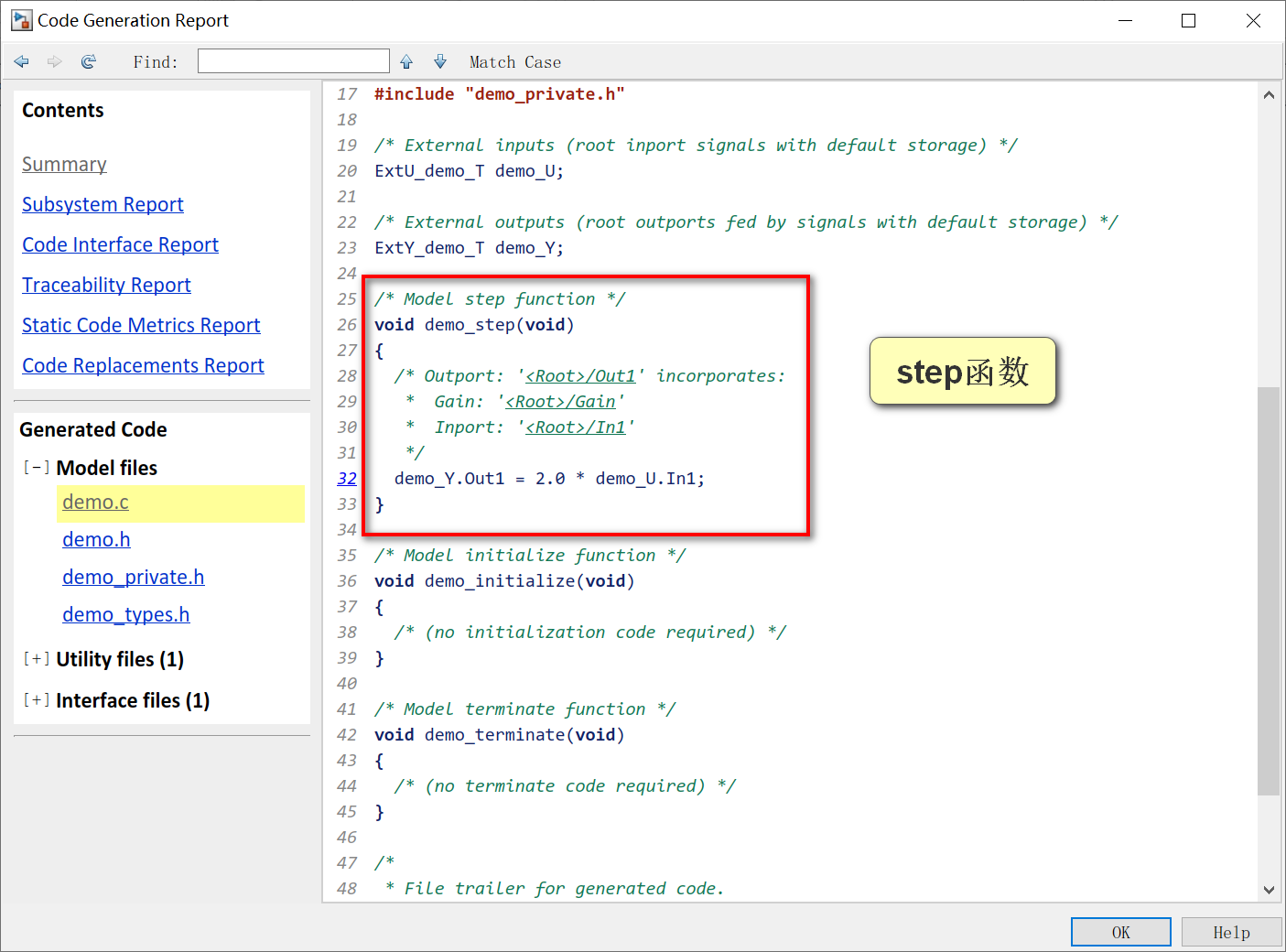Click the 'Model terminate function' comment
The height and width of the screenshot is (952, 1286).
point(525,709)
